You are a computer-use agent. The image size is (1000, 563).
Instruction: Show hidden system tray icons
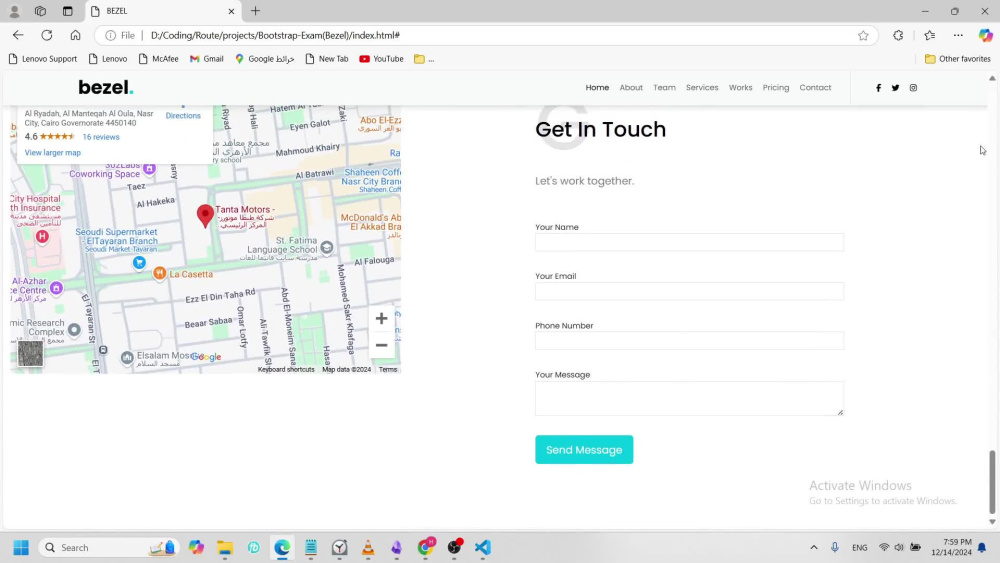(814, 548)
